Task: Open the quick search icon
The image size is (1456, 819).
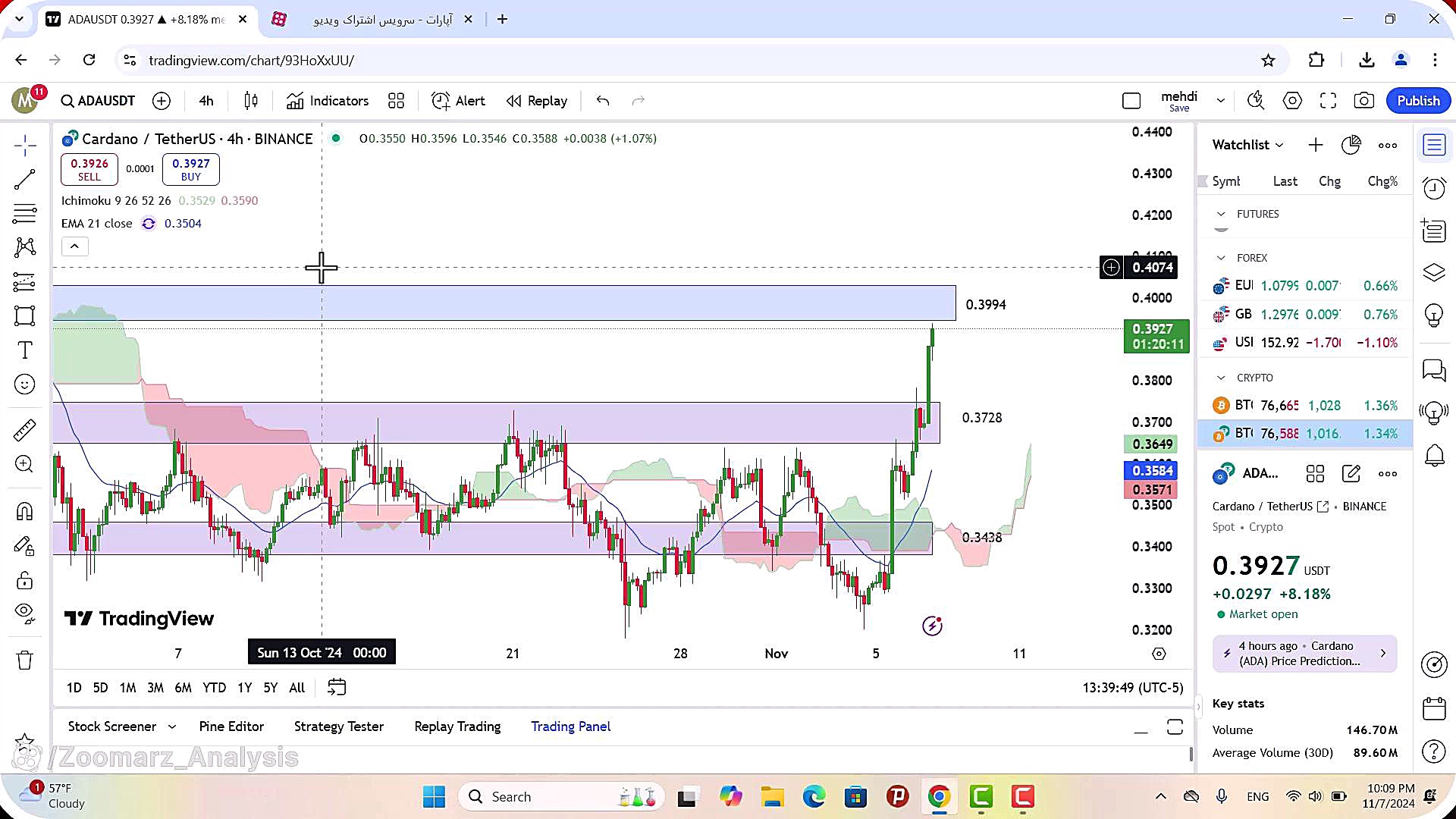Action: click(x=1256, y=101)
